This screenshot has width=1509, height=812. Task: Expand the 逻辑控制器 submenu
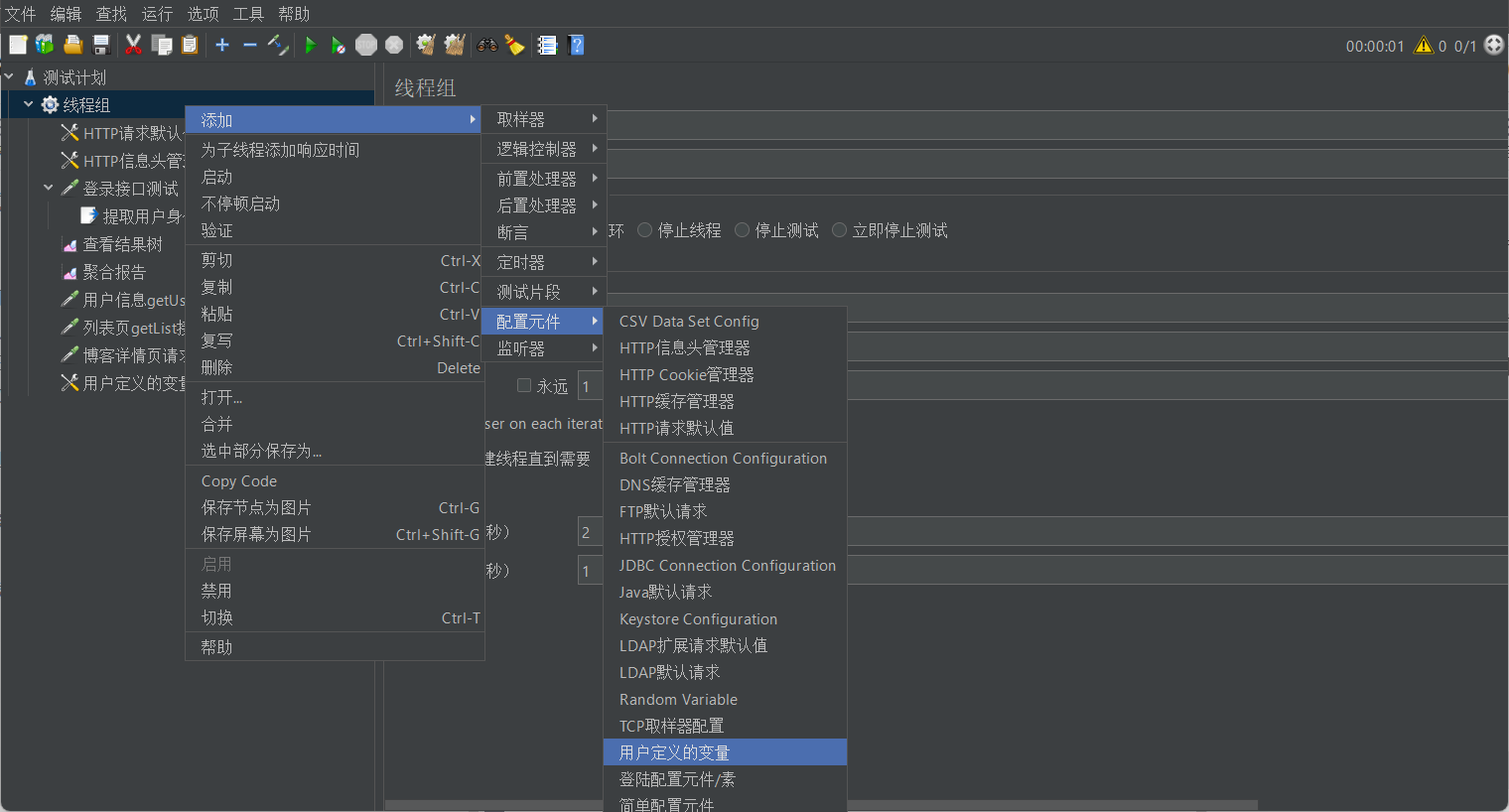543,149
